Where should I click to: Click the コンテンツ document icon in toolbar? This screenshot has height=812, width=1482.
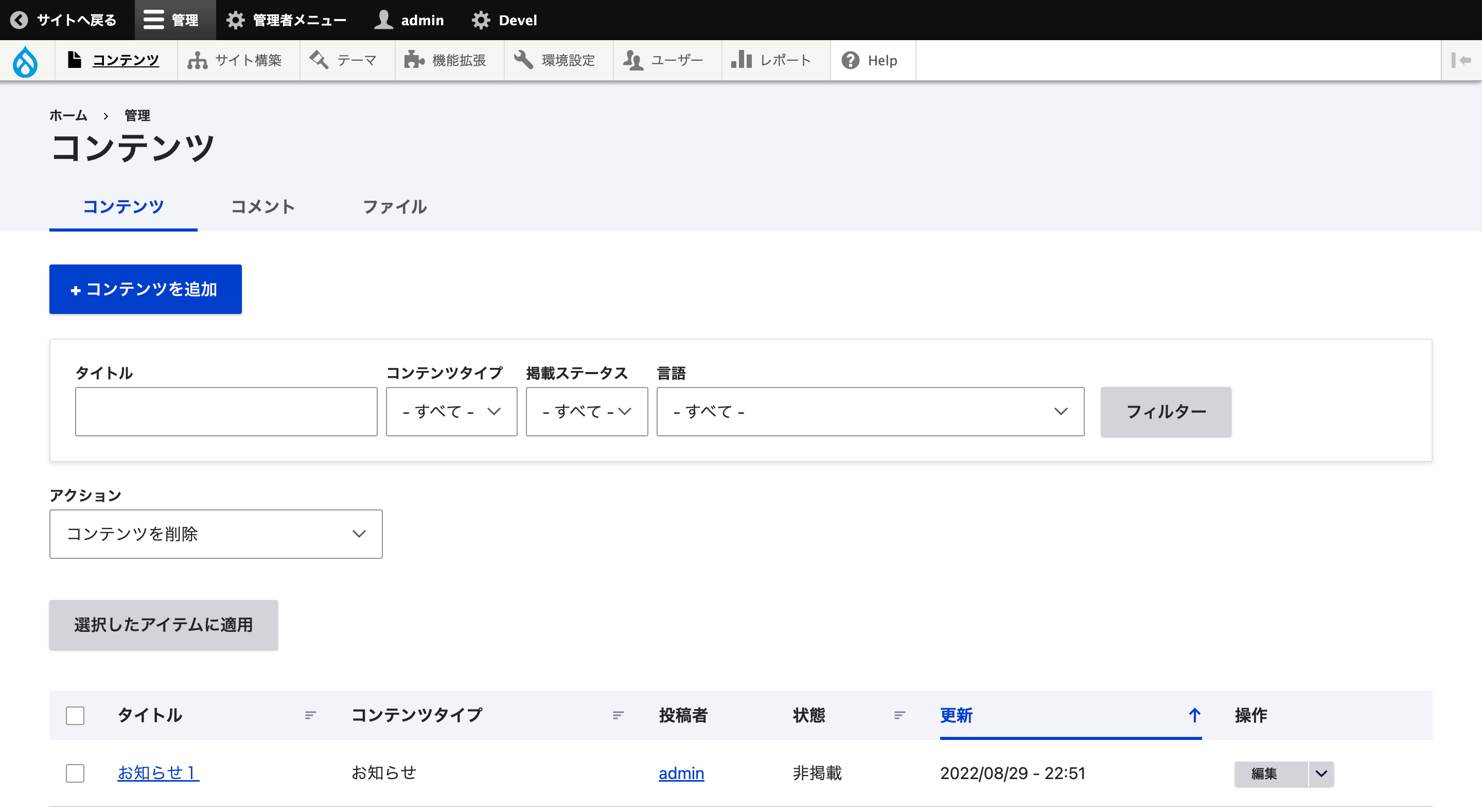74,60
